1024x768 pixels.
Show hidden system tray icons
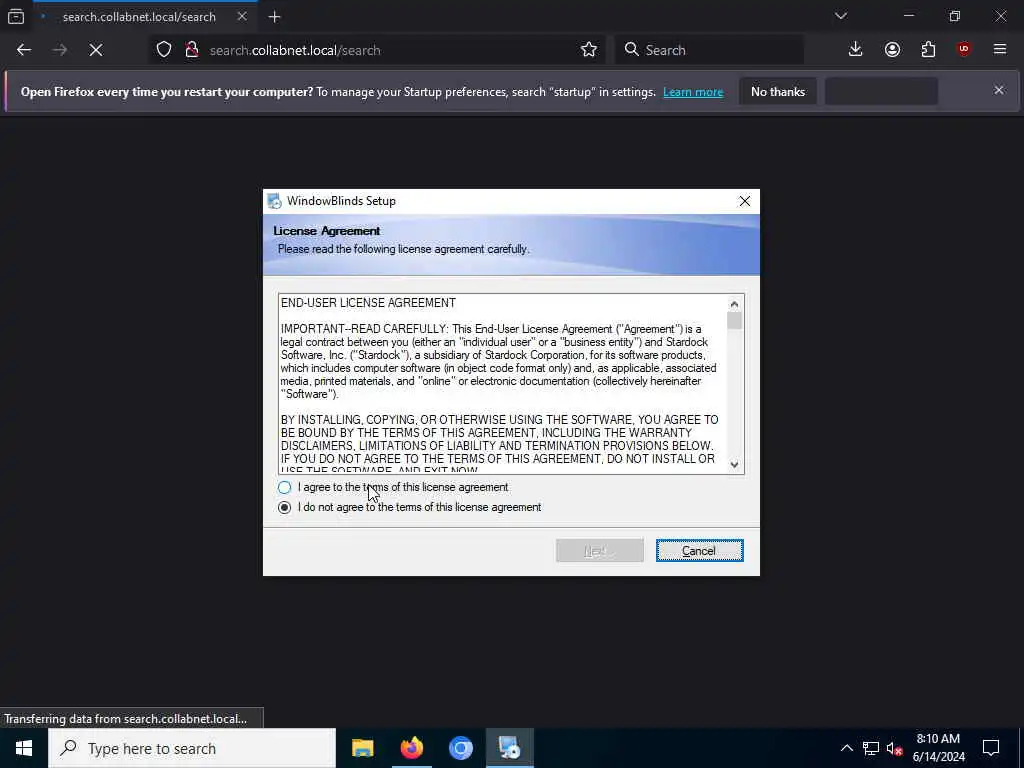point(846,748)
